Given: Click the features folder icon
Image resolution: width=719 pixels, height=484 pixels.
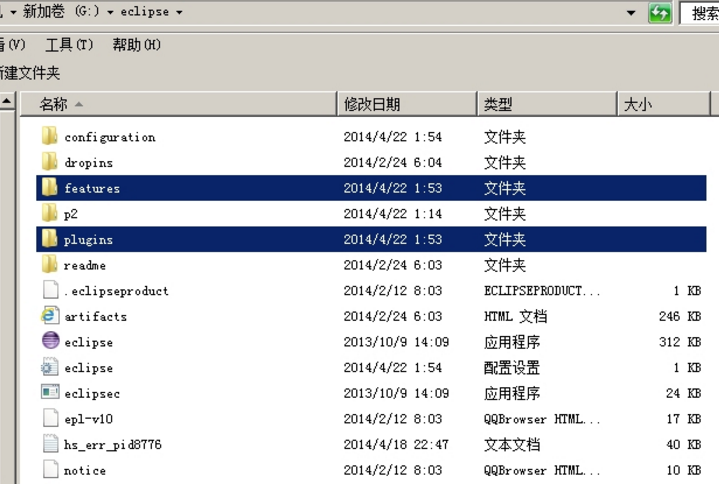Looking at the screenshot, I should [50, 187].
